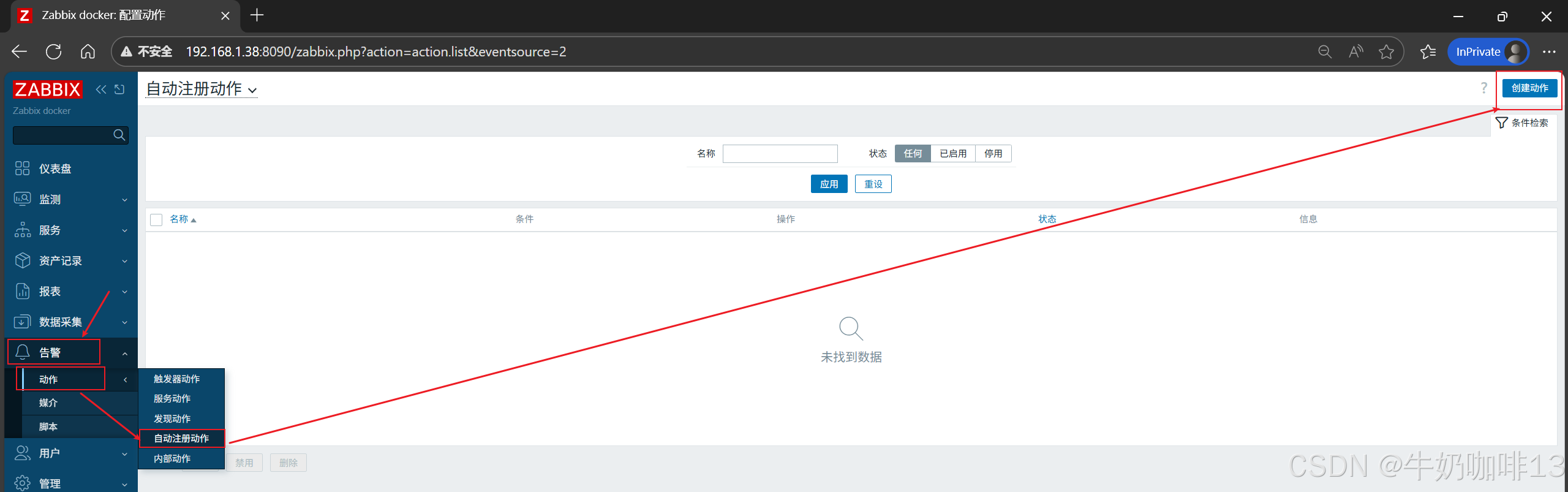Click the read aloud icon in address bar
The height and width of the screenshot is (492, 1568).
tap(1356, 51)
